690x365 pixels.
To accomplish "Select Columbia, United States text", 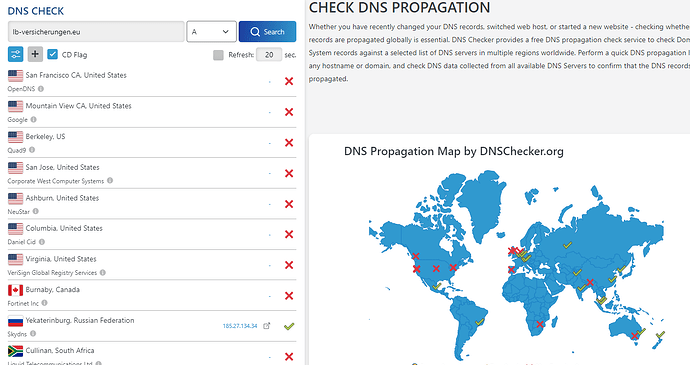I will coord(64,229).
